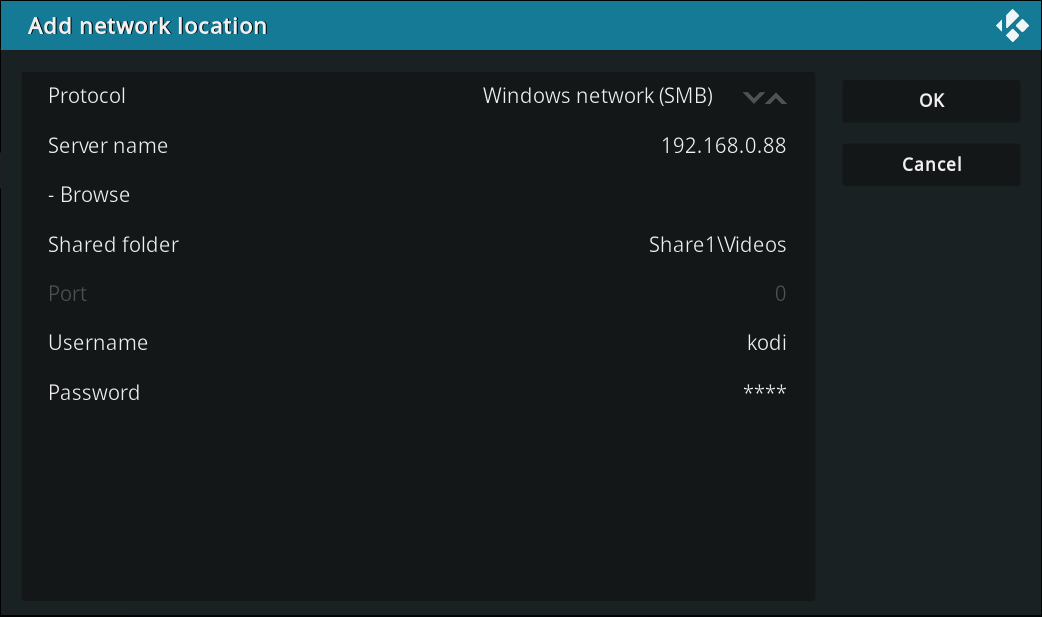The image size is (1042, 617).
Task: Click the Port value 0
Action: [x=780, y=293]
